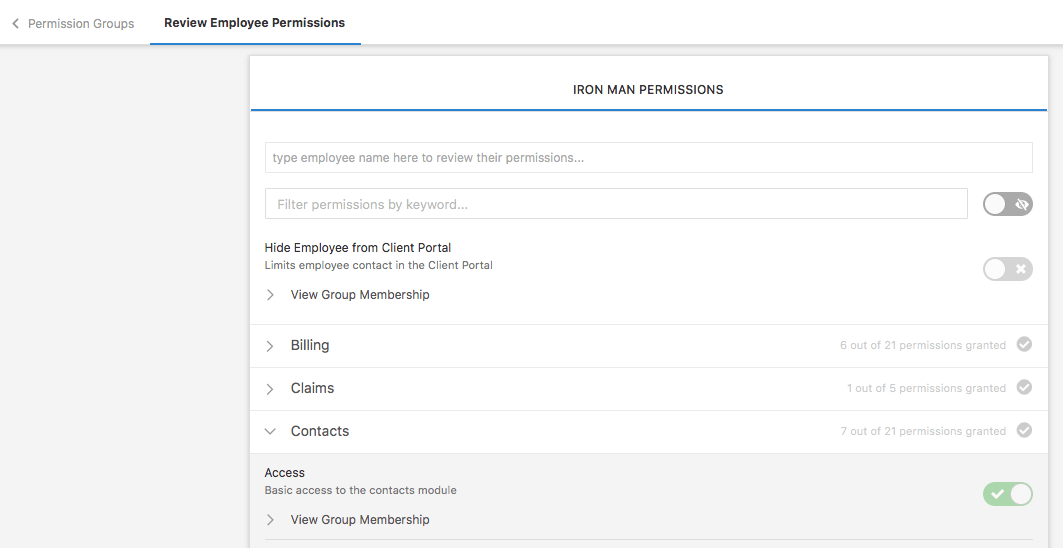This screenshot has height=548, width=1063.
Task: Collapse the Contacts permissions section
Action: 270,431
